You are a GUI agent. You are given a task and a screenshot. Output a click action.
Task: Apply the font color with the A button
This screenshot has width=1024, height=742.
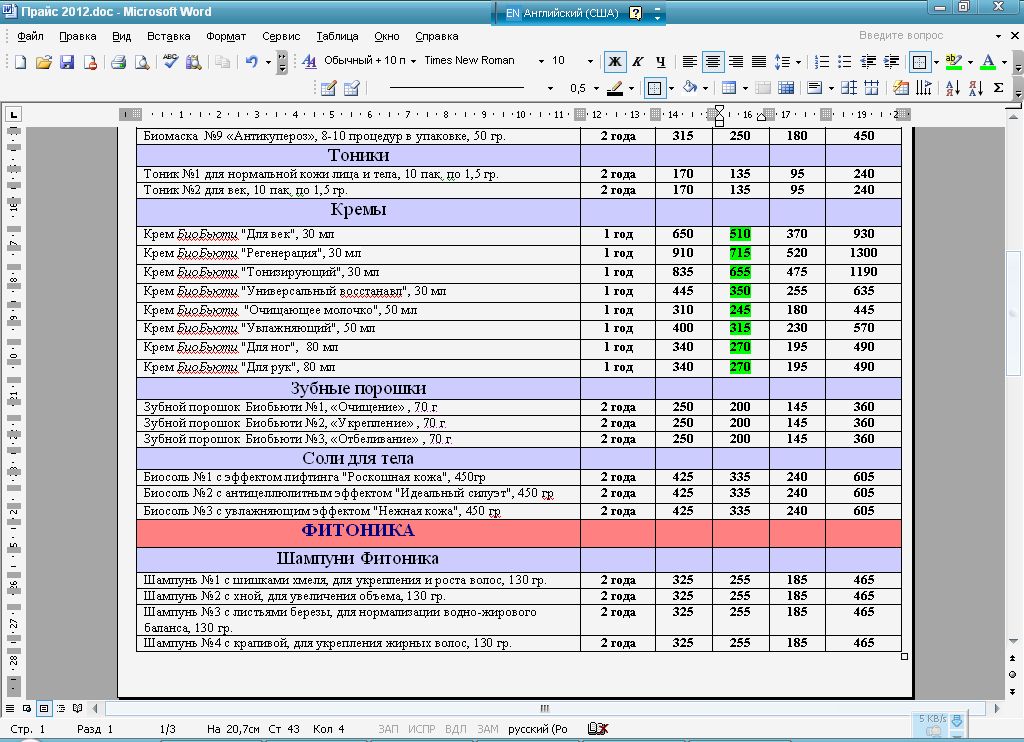tap(989, 61)
